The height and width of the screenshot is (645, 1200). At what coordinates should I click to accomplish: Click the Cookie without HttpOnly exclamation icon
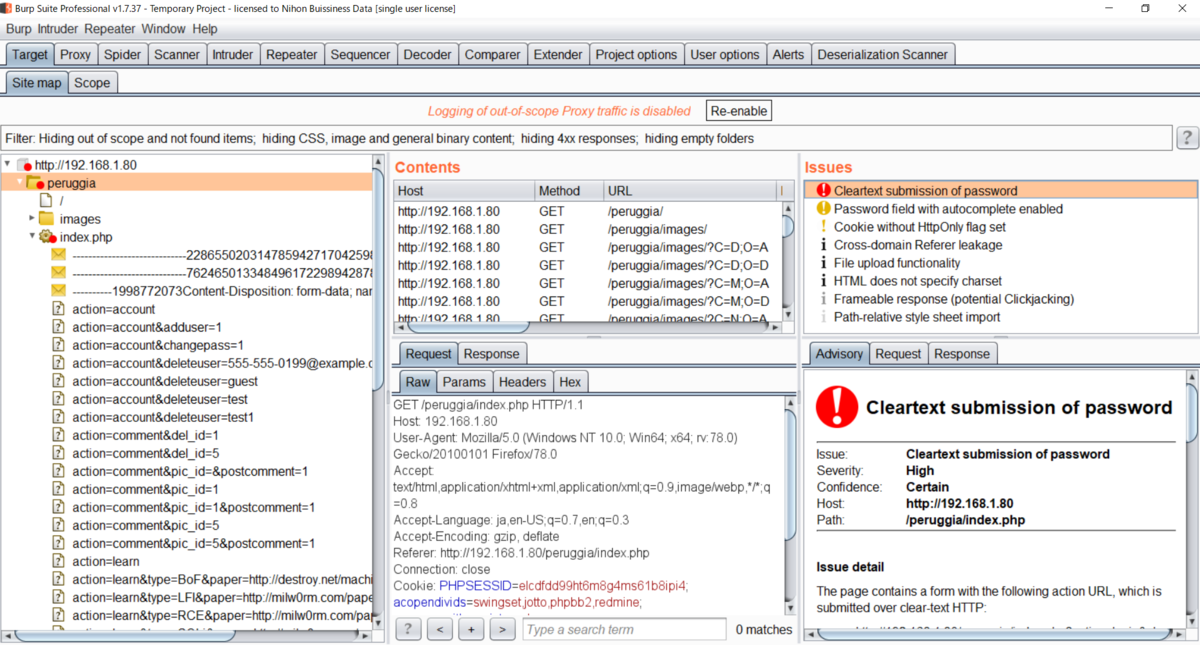coord(824,227)
